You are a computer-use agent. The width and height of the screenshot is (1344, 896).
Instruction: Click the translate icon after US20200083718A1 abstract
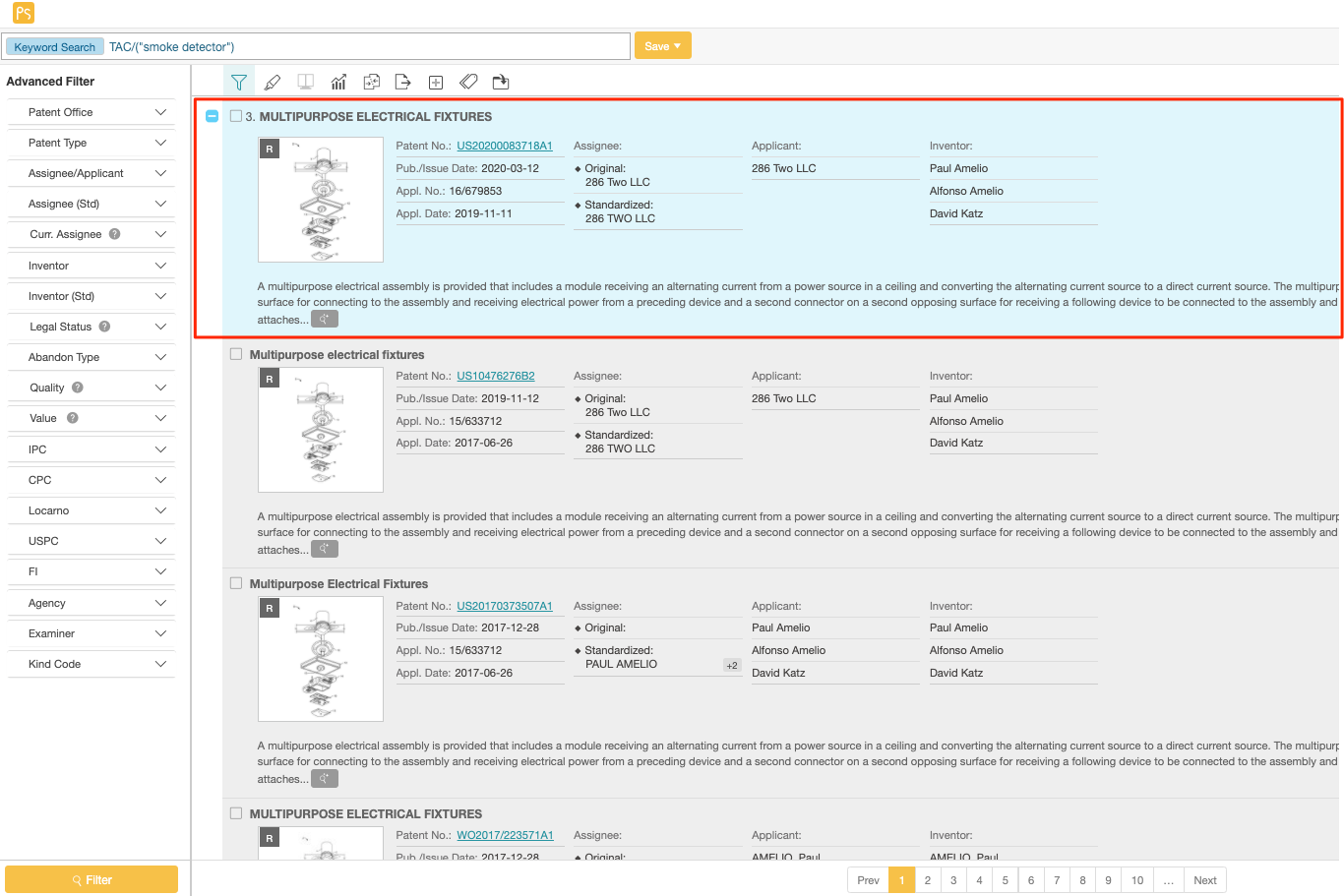tap(325, 319)
